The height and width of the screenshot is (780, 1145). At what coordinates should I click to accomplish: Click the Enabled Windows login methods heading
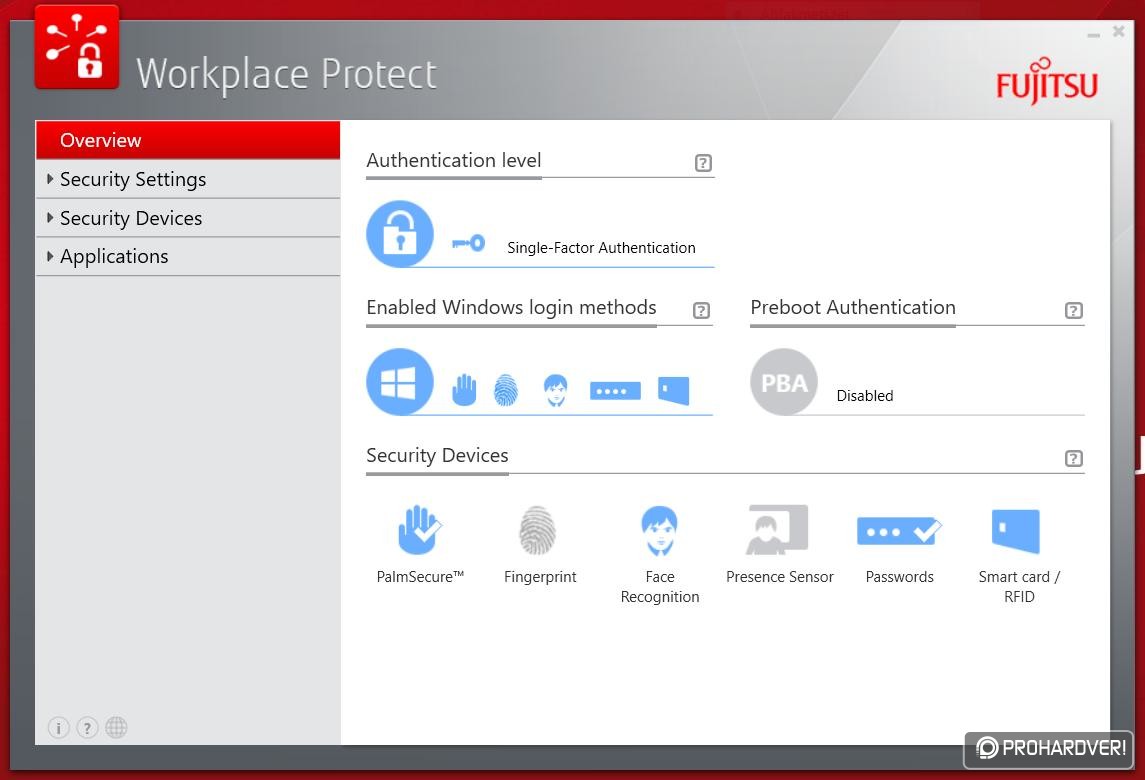(511, 307)
